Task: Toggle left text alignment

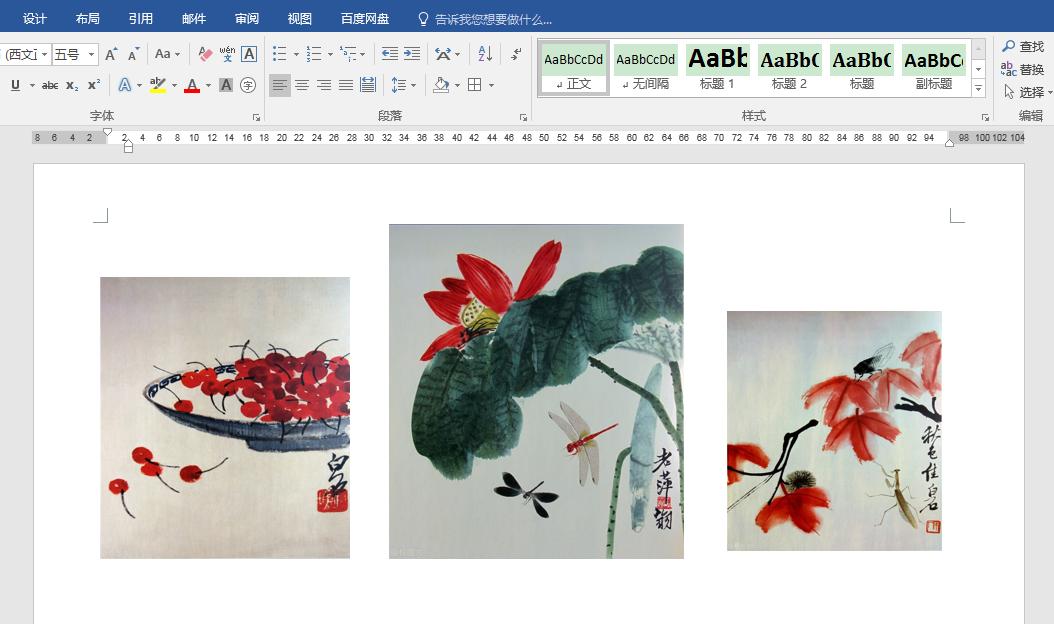Action: (x=280, y=86)
